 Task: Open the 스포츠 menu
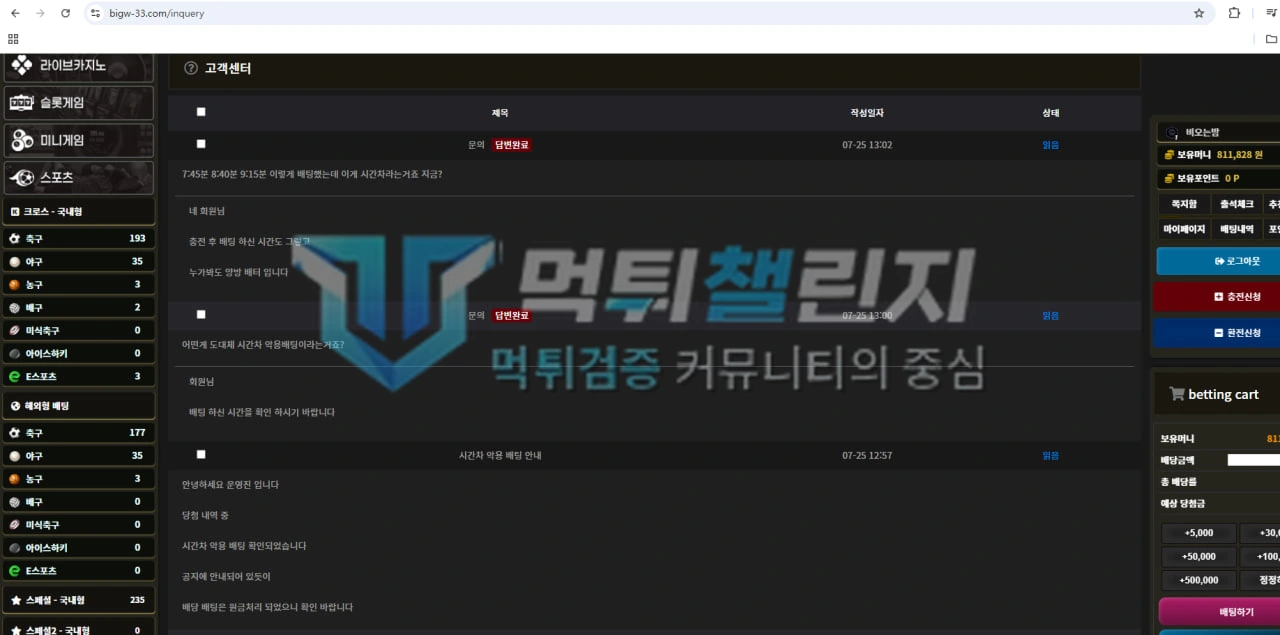click(79, 177)
